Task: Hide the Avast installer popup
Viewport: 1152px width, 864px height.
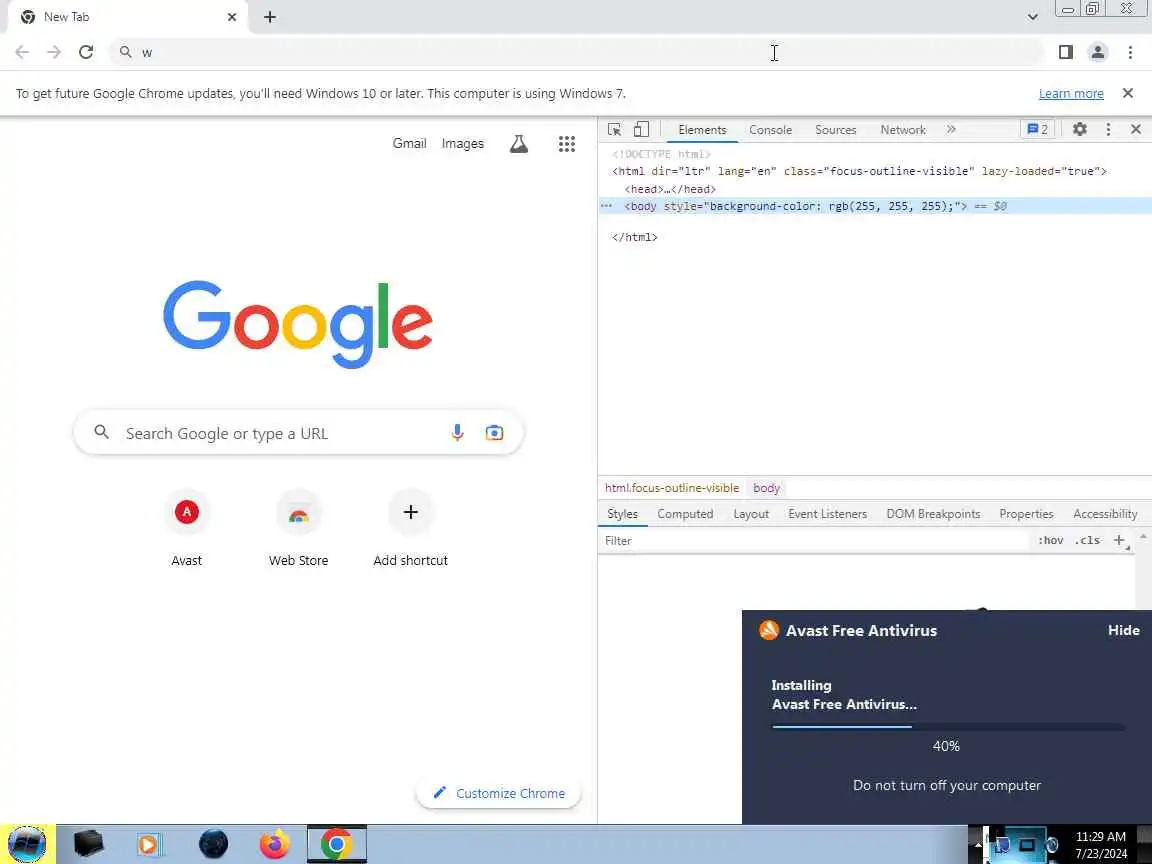Action: point(1123,630)
